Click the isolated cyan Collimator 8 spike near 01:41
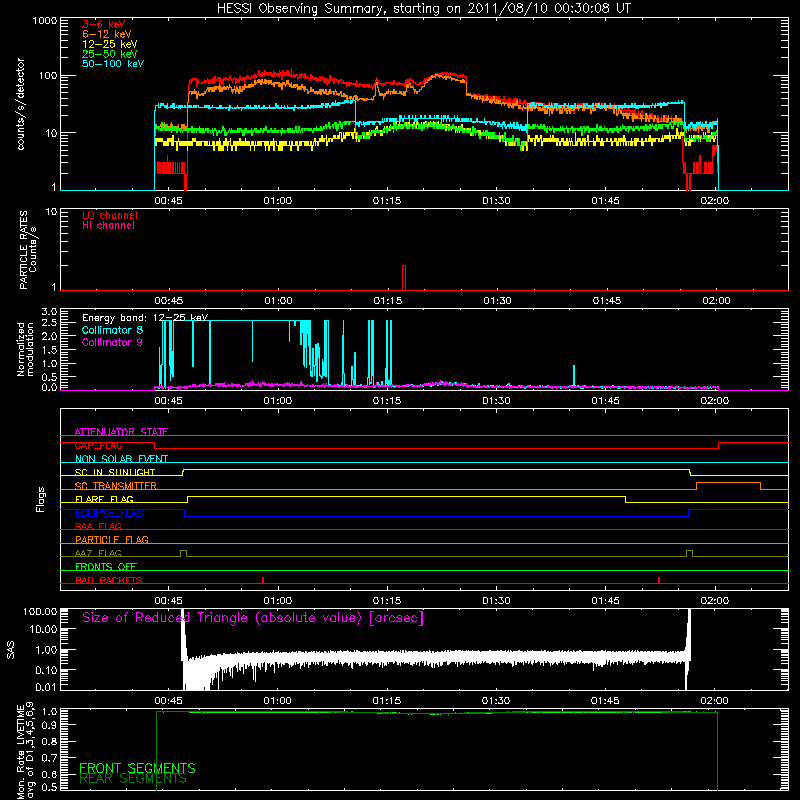The height and width of the screenshot is (800, 800). coord(574,376)
